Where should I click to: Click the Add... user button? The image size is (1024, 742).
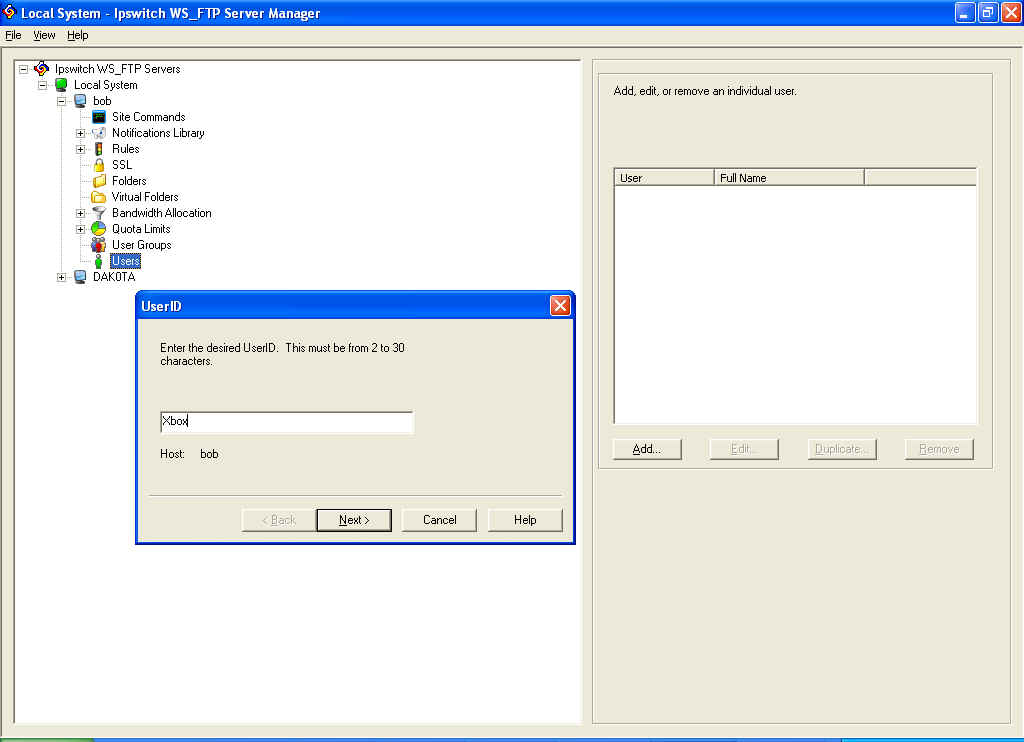647,449
